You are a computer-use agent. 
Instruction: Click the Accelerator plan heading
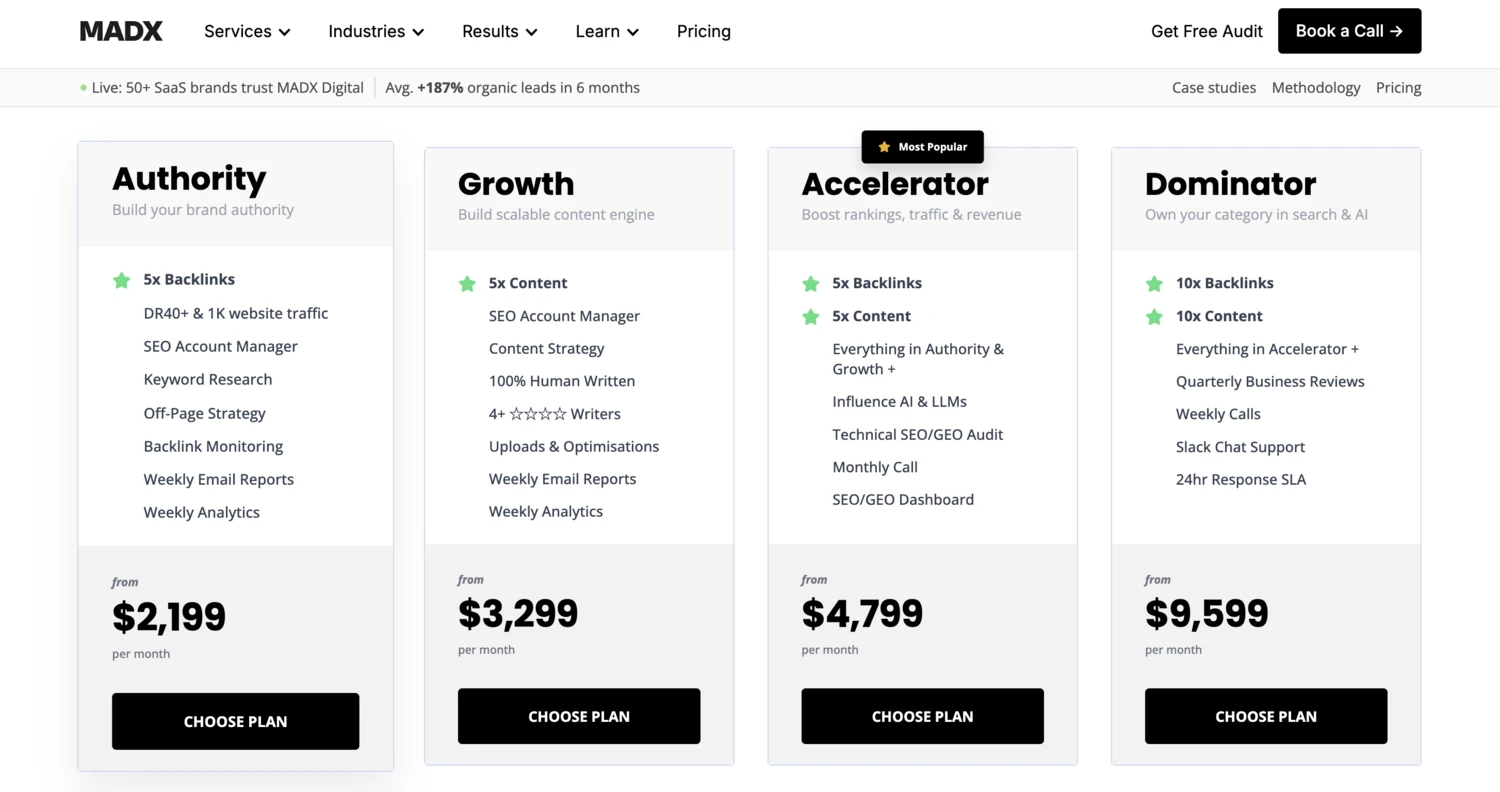coord(895,184)
